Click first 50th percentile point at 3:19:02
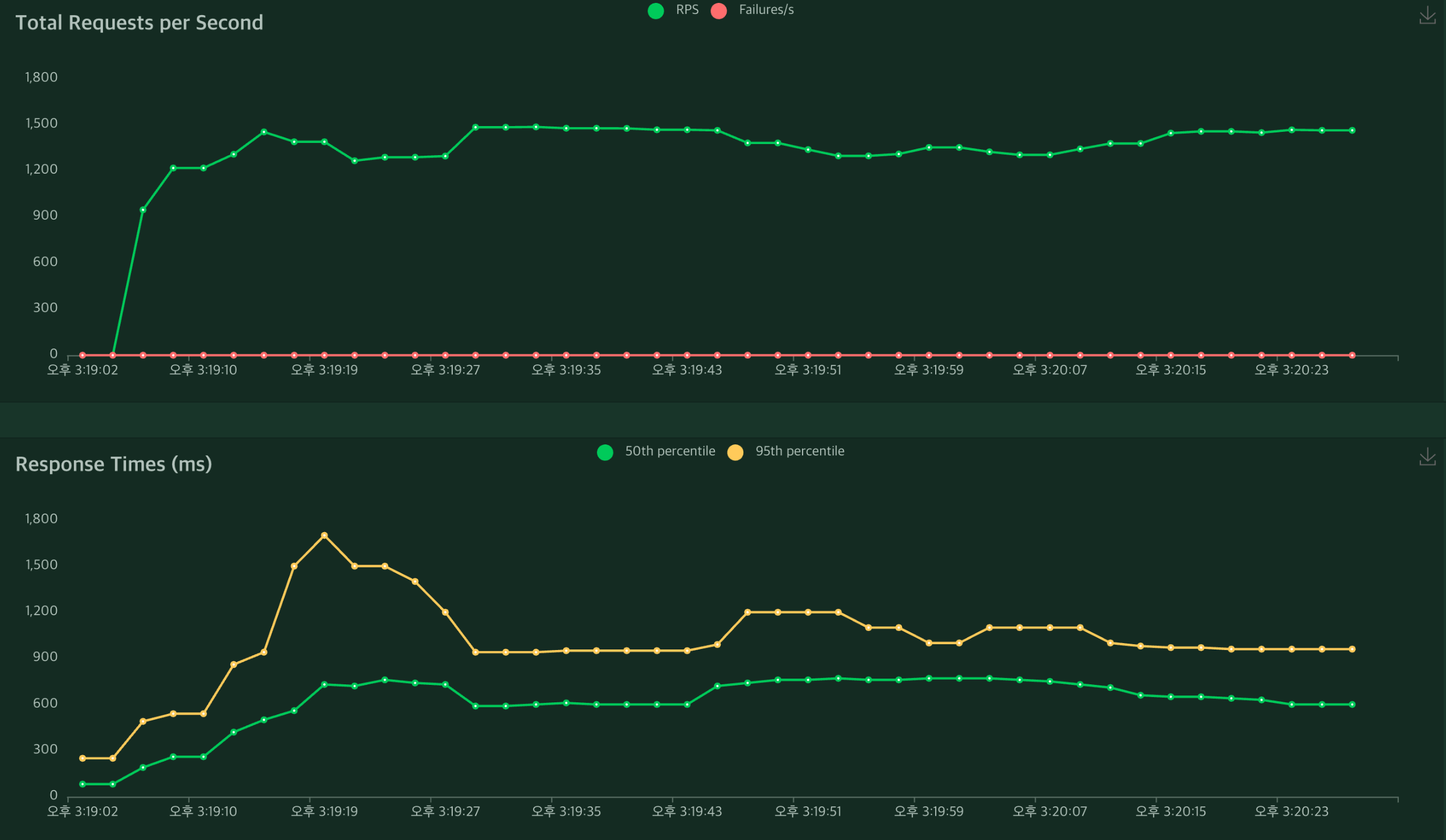Image resolution: width=1446 pixels, height=840 pixels. coord(83,784)
